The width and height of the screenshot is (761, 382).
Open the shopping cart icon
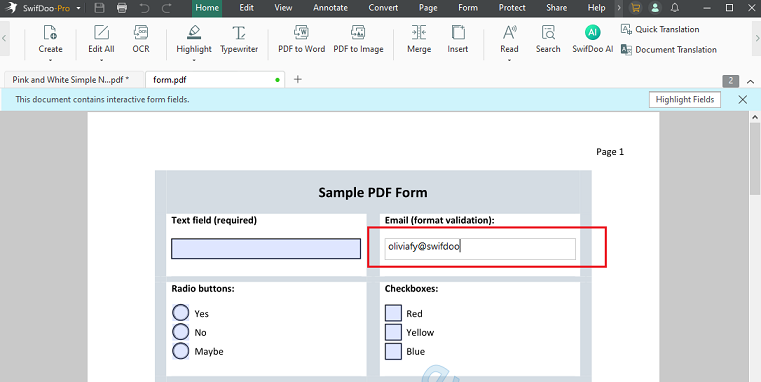pos(635,8)
